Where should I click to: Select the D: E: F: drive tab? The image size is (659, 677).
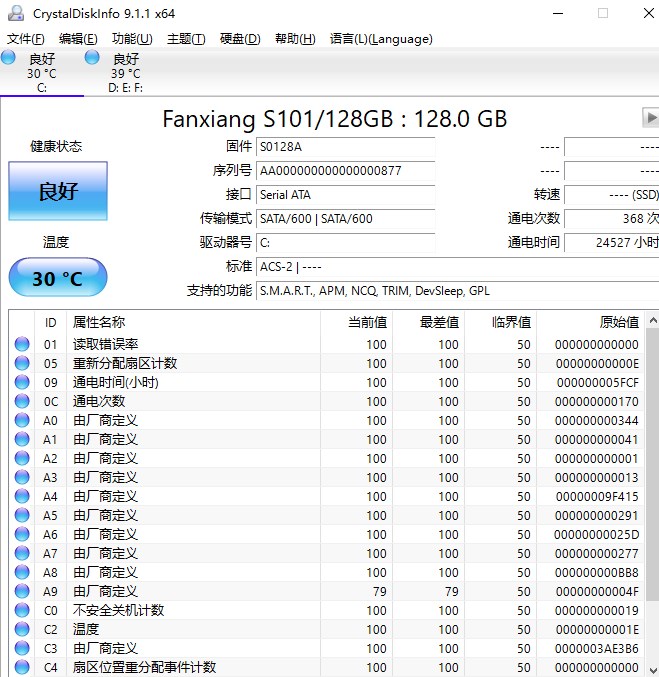pos(126,73)
